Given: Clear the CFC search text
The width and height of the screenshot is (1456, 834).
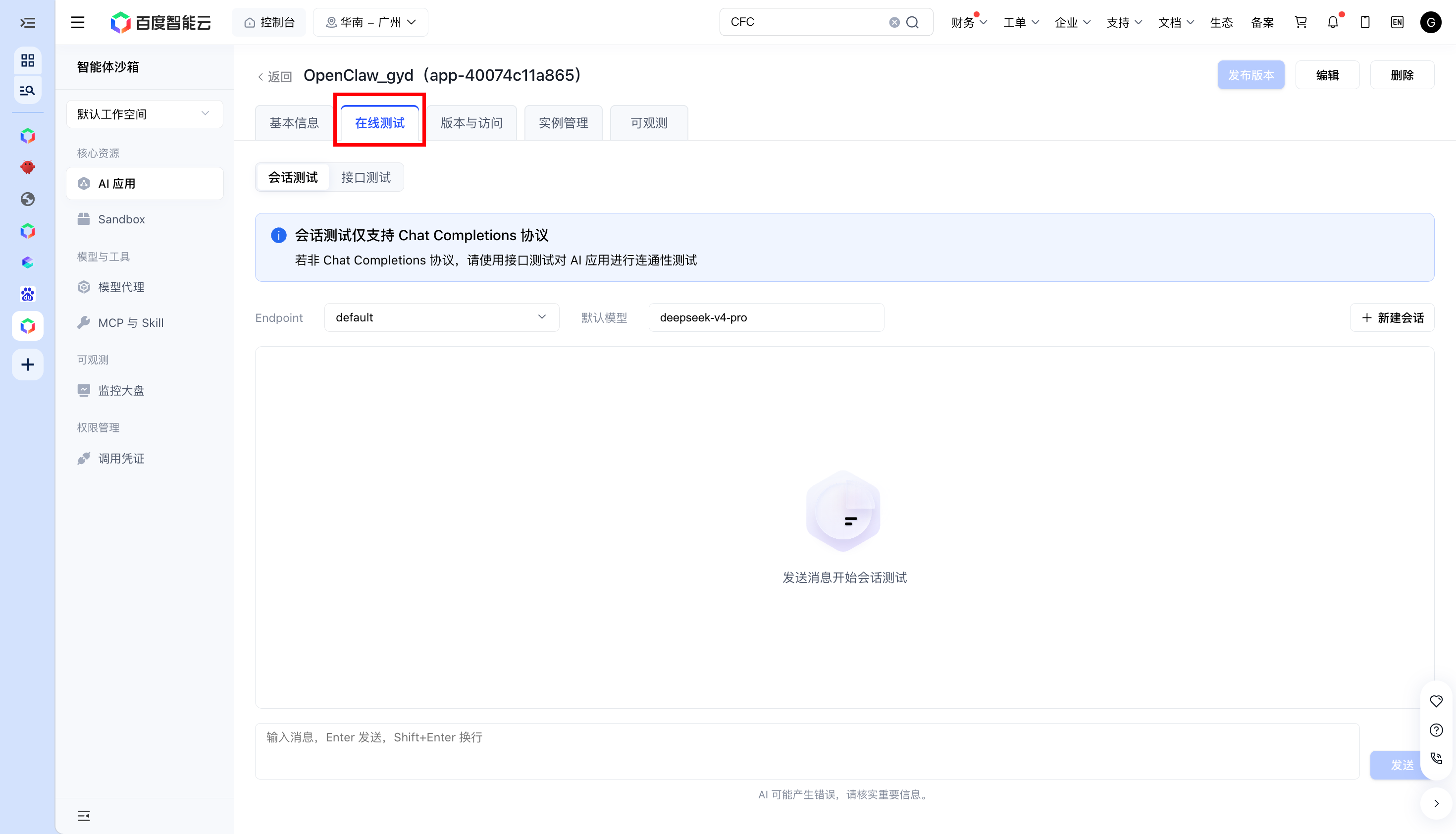Looking at the screenshot, I should tap(894, 22).
